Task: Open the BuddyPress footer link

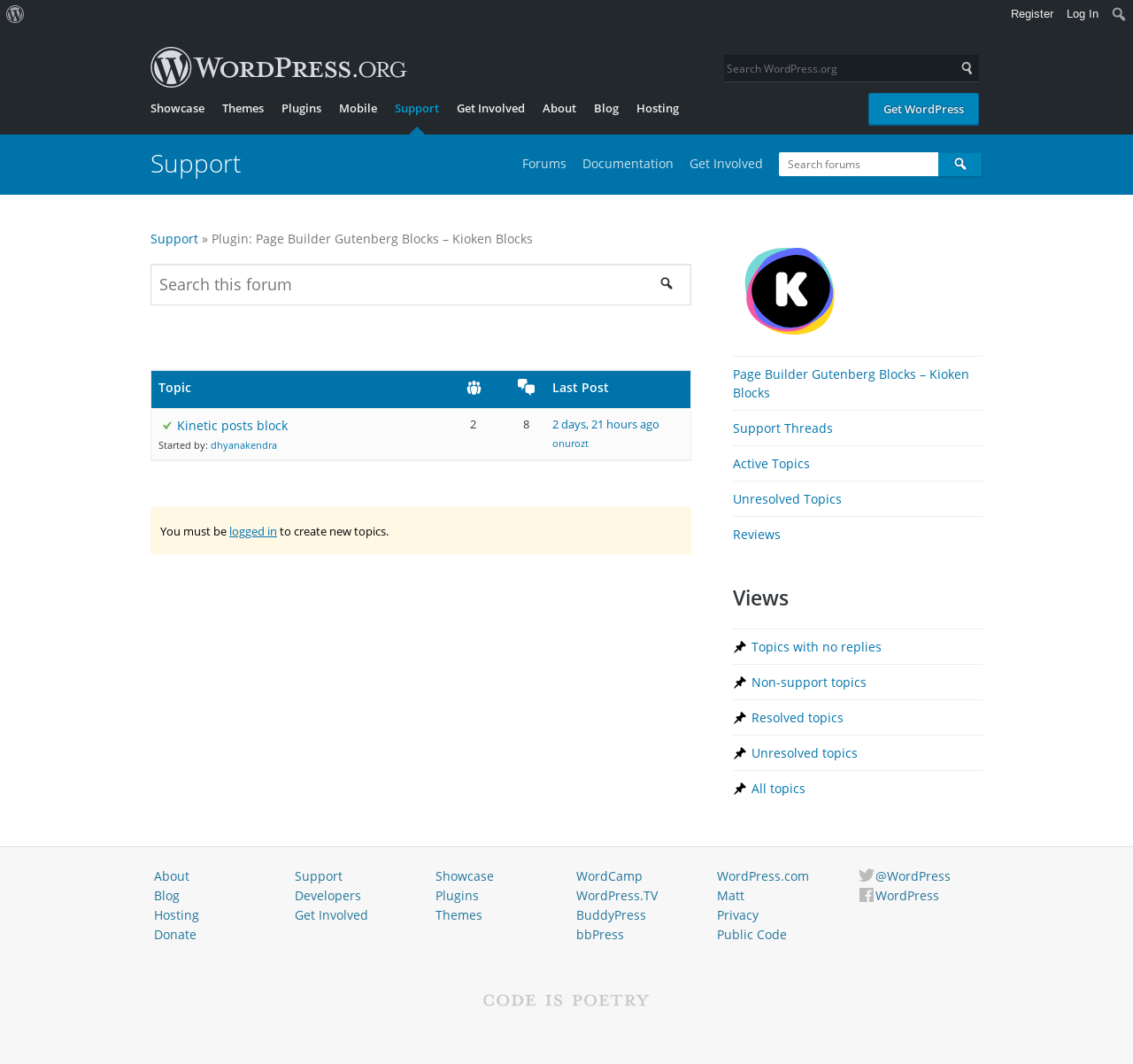Action: pos(611,915)
